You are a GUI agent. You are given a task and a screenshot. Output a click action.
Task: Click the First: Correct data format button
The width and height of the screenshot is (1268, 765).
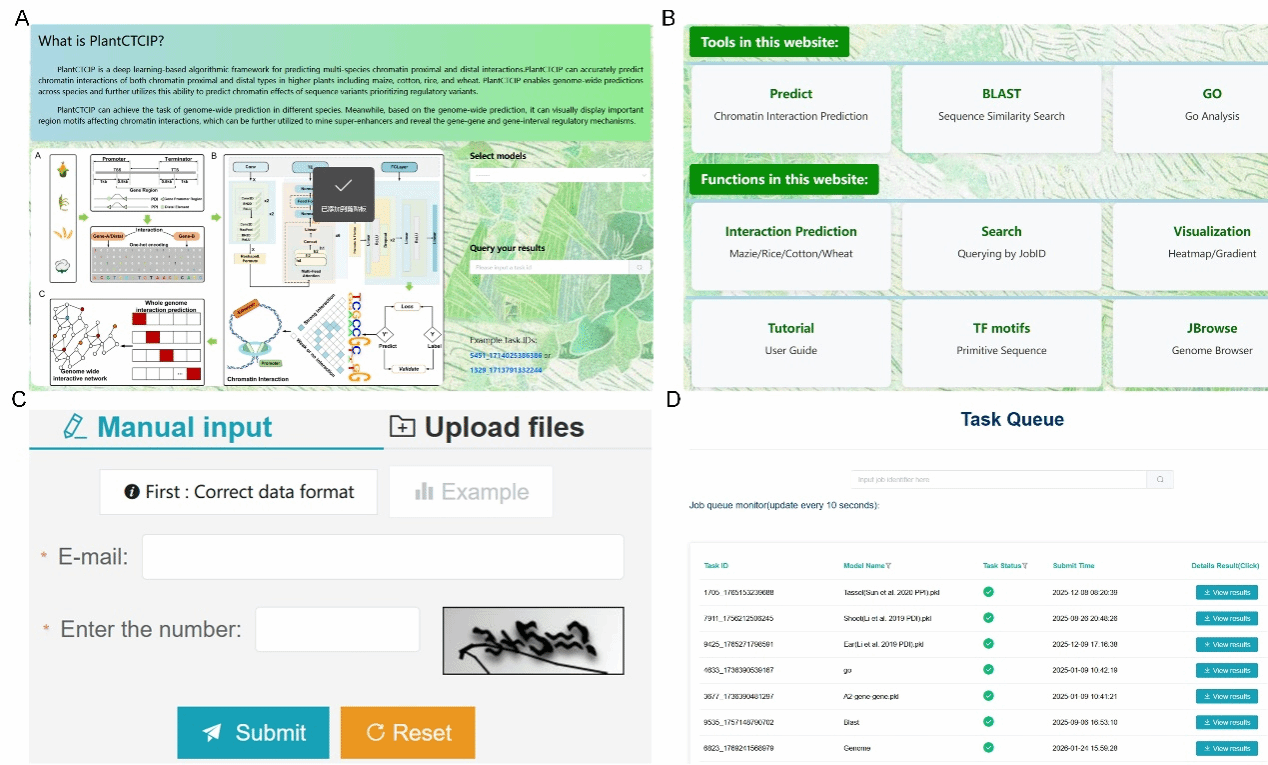click(239, 492)
